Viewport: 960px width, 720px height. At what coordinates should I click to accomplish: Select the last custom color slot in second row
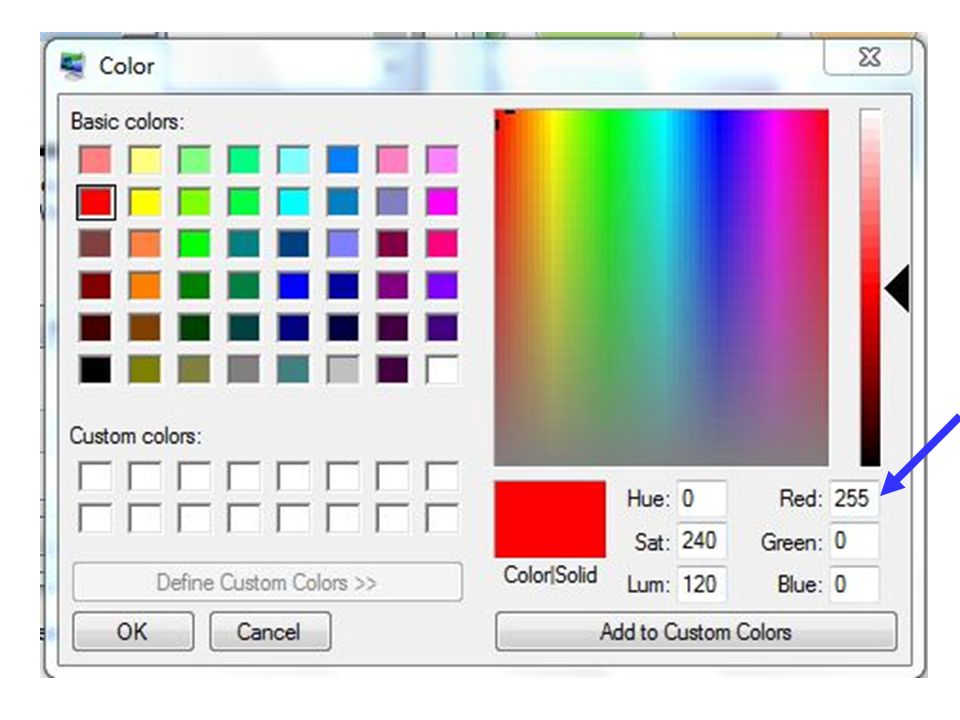tap(442, 519)
